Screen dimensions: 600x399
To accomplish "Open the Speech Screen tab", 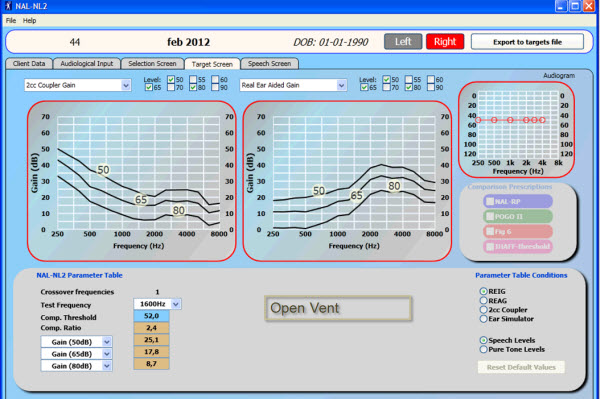I will [x=269, y=64].
